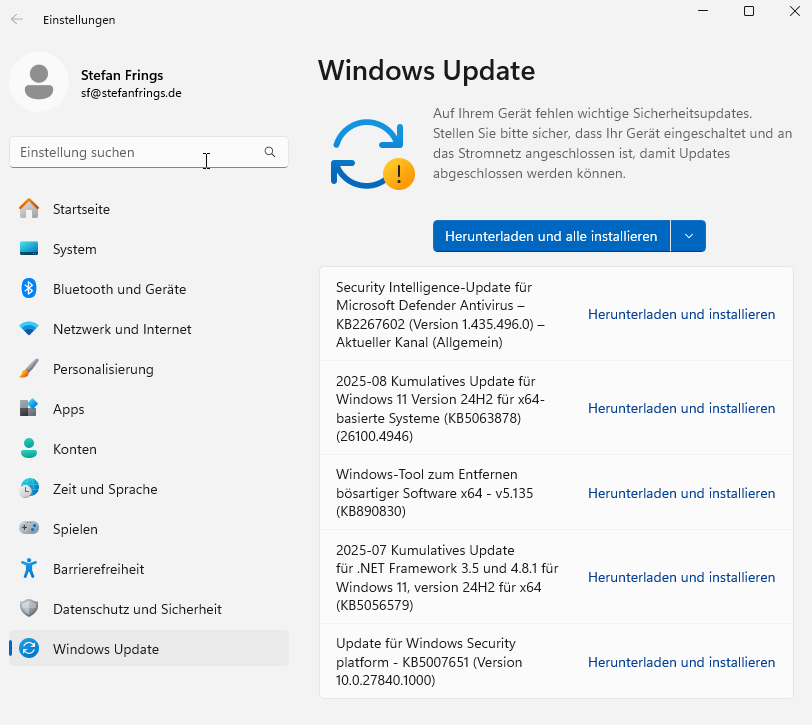Download and install Windows Security platform KB5007651
The width and height of the screenshot is (812, 725).
682,662
